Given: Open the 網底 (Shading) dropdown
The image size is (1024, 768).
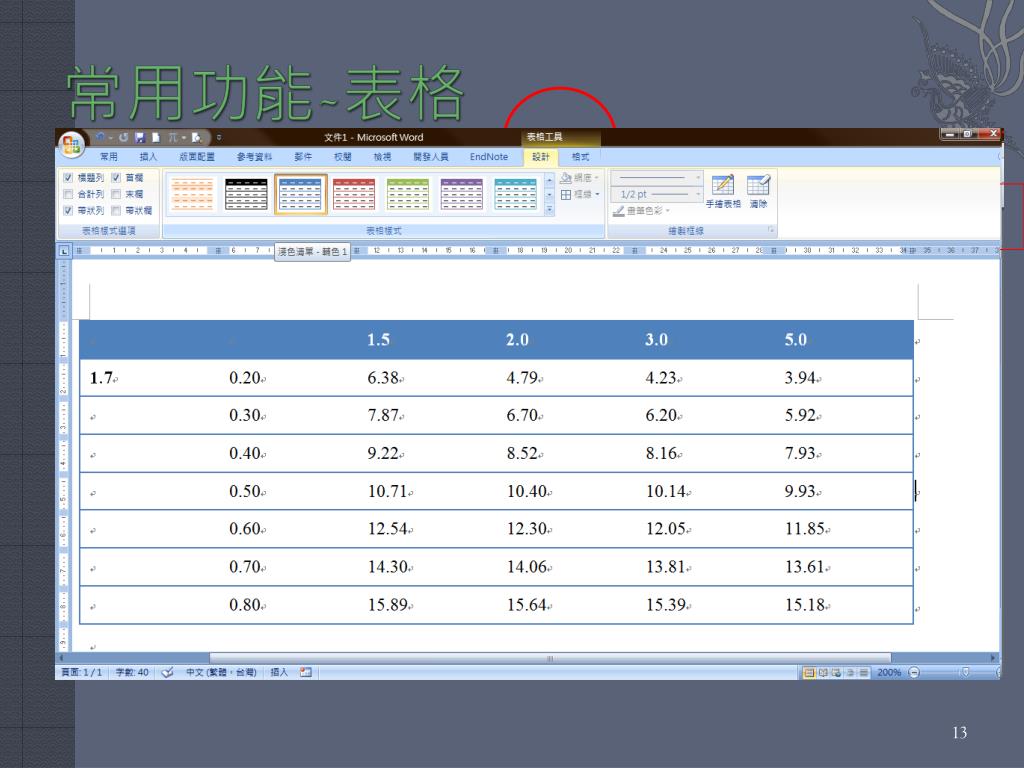Looking at the screenshot, I should click(580, 178).
